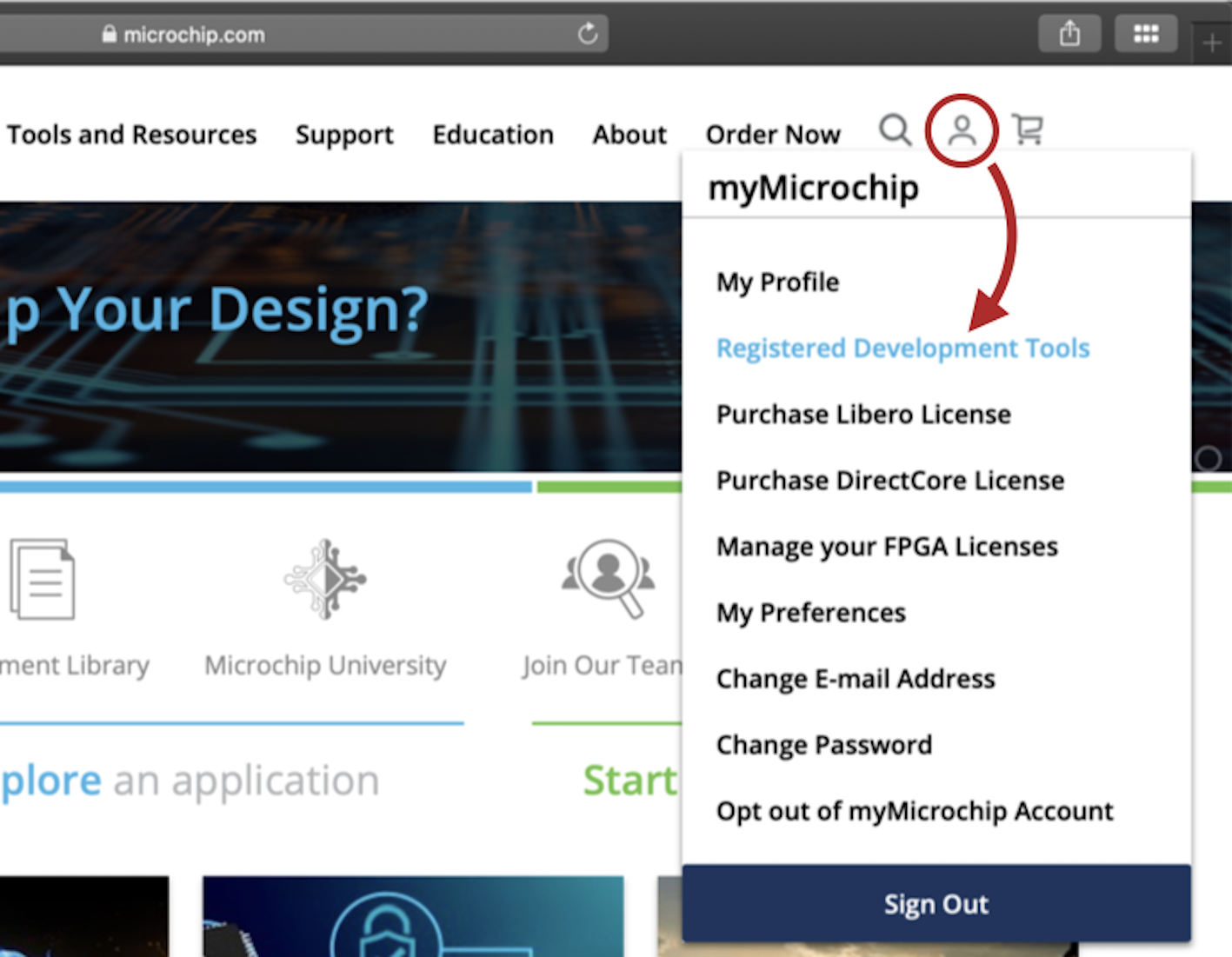Click the search magnifier icon
The height and width of the screenshot is (957, 1232).
tap(895, 131)
